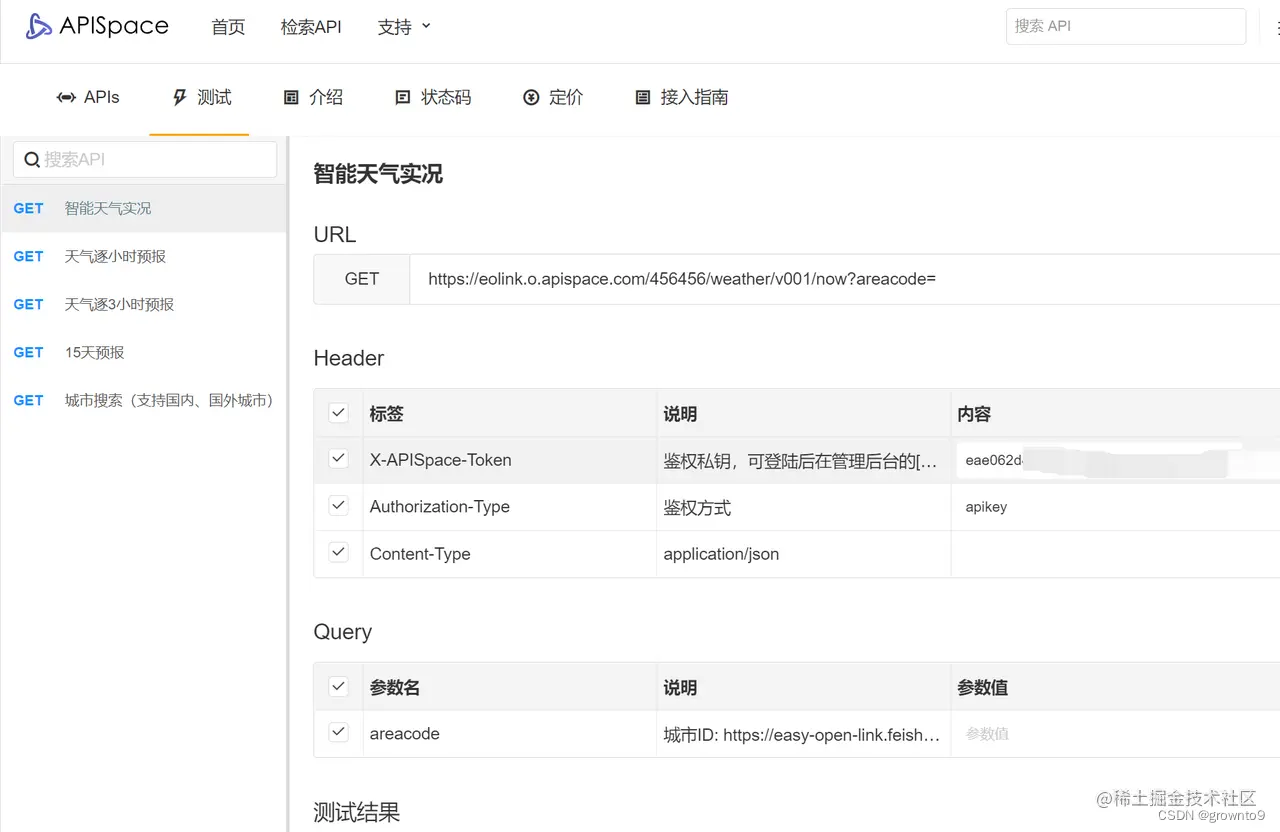
Task: Click the 鉴权私钥 description cell
Action: 804,460
